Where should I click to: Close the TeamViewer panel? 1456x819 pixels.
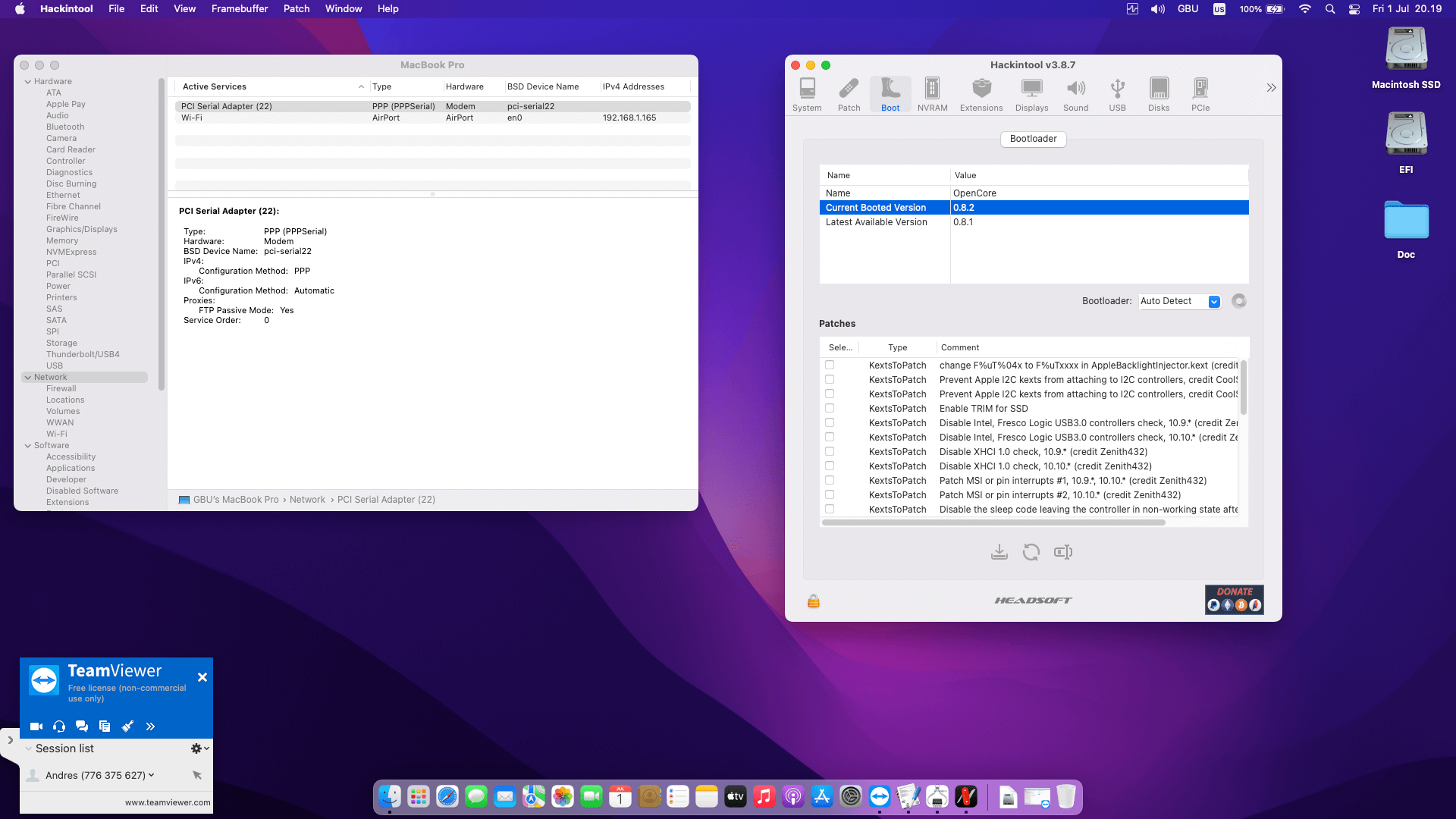coord(202,677)
